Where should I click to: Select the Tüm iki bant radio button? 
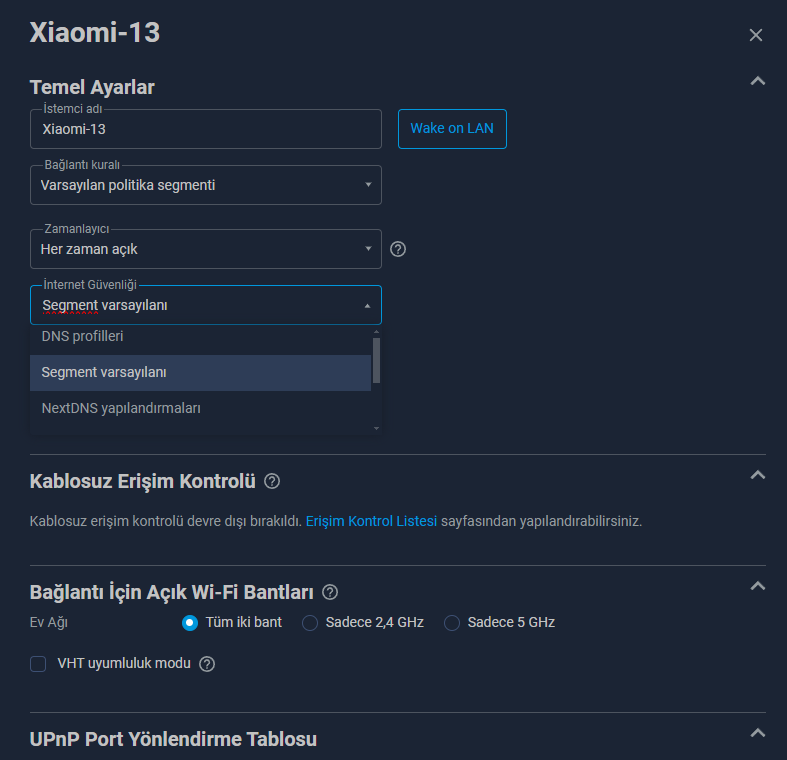pyautogui.click(x=190, y=623)
